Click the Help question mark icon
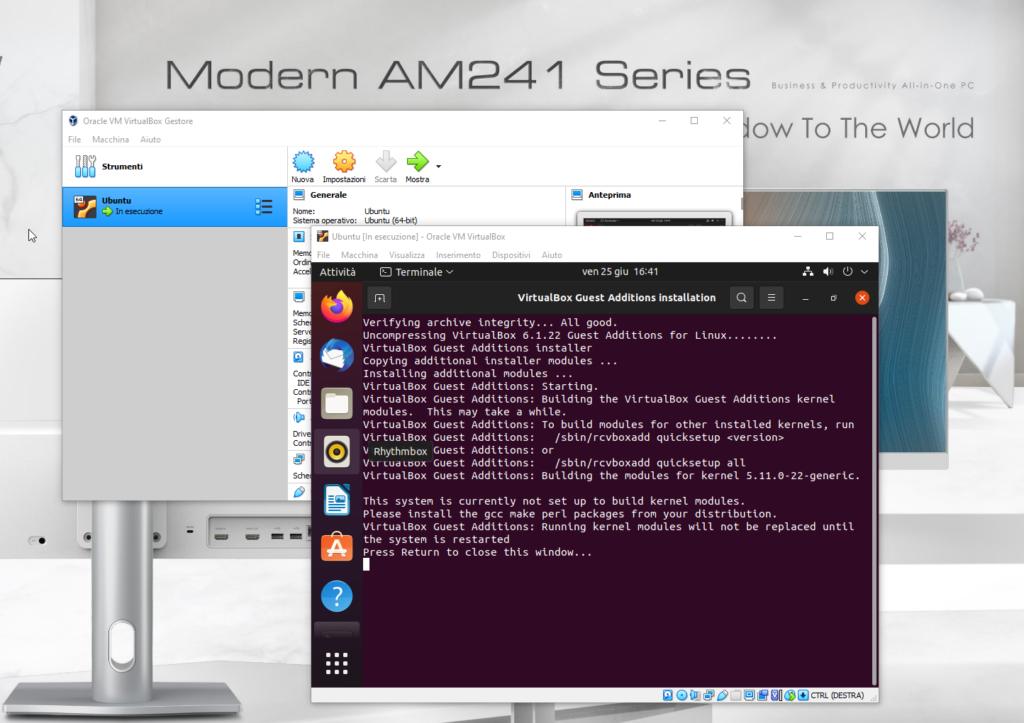Screen dimensions: 1024x723 [337, 597]
